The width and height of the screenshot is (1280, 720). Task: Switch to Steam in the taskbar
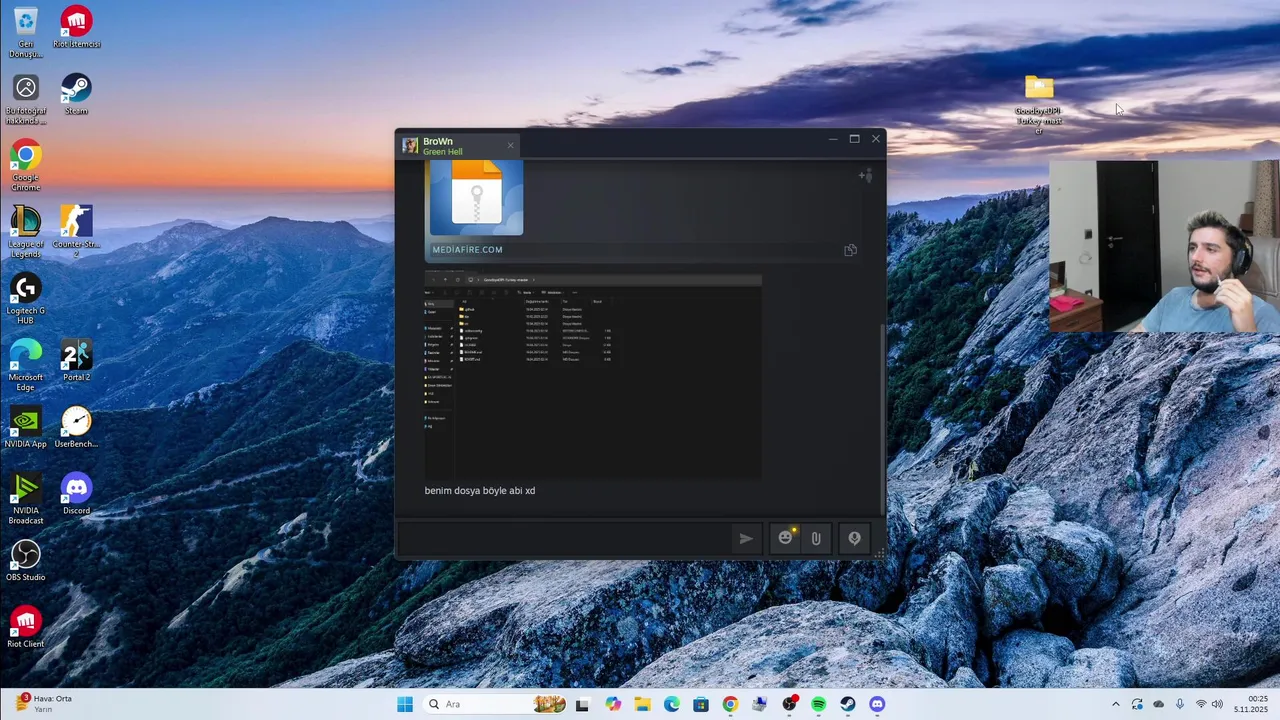click(x=848, y=704)
